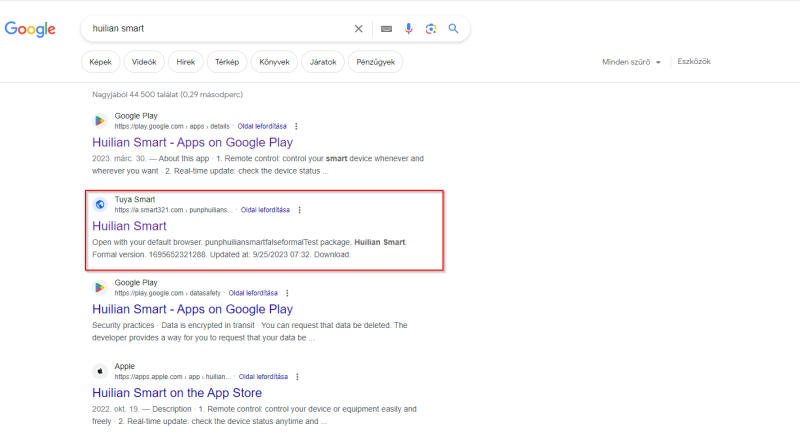Open the Tuya Smart Huilian Smart link
Viewport: 800px width, 442px height.
click(129, 226)
